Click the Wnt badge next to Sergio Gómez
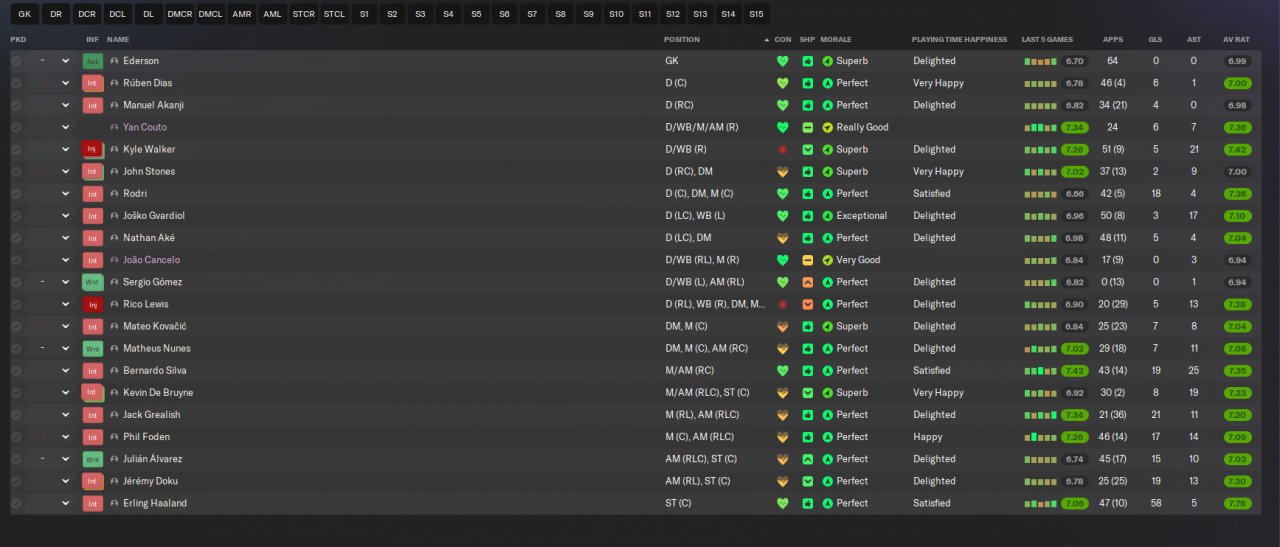Image resolution: width=1280 pixels, height=547 pixels. click(x=93, y=282)
